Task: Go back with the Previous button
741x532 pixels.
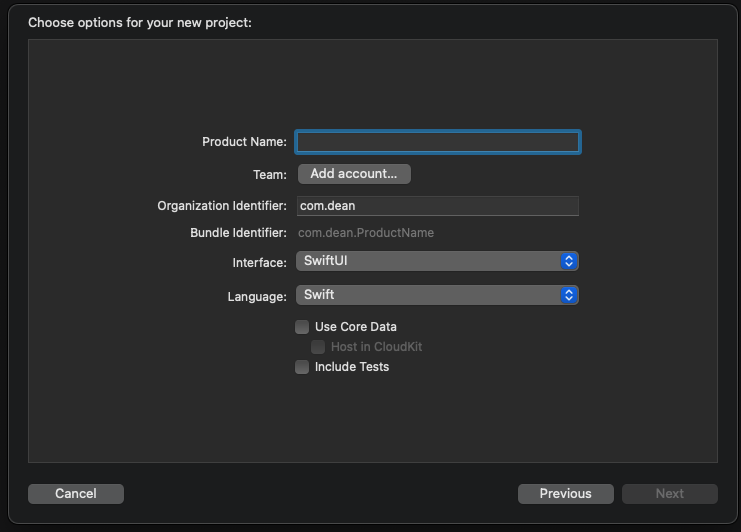Action: (x=565, y=493)
